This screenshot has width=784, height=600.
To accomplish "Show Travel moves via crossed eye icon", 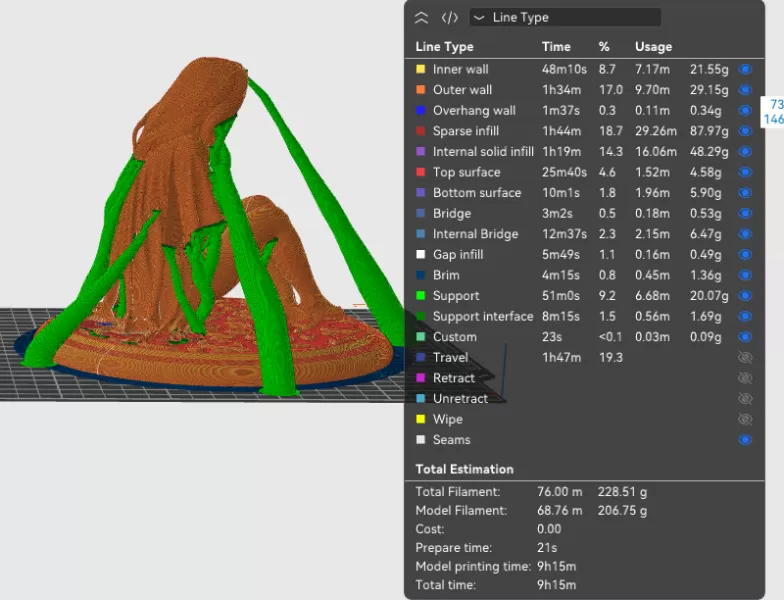I will click(744, 357).
